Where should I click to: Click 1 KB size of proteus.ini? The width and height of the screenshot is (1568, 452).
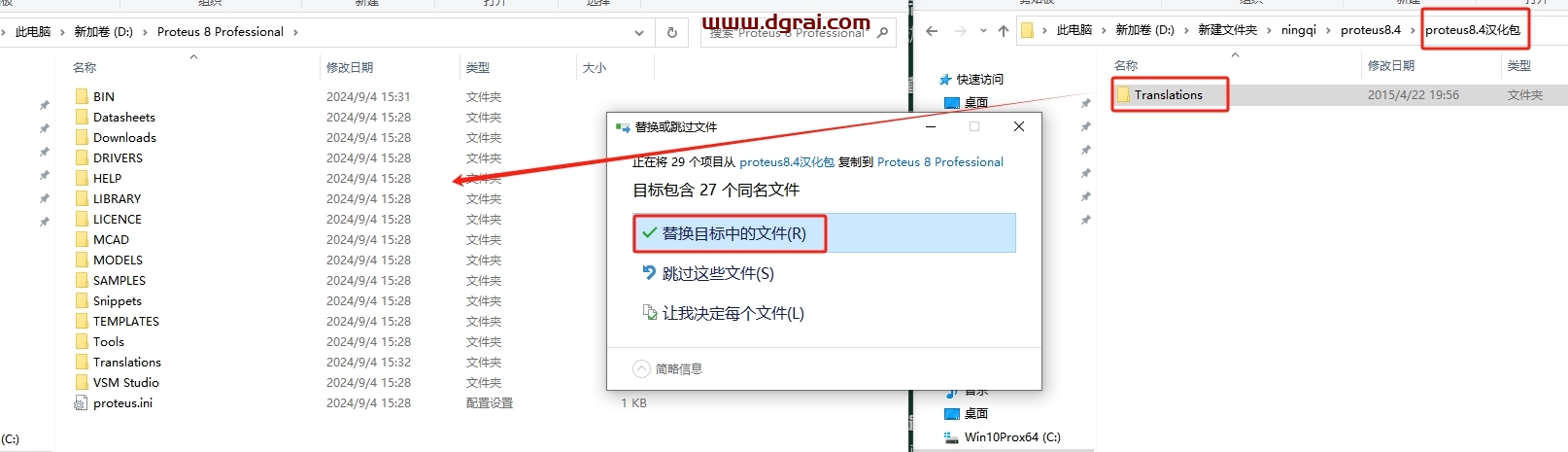[633, 402]
